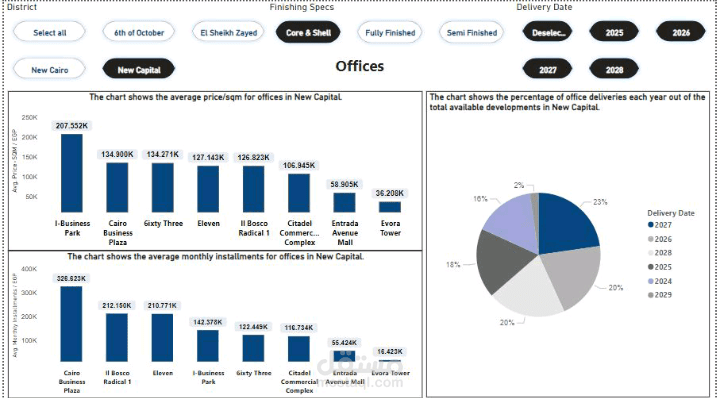Click the District slicer header
This screenshot has width=720, height=398.
pyautogui.click(x=22, y=7)
